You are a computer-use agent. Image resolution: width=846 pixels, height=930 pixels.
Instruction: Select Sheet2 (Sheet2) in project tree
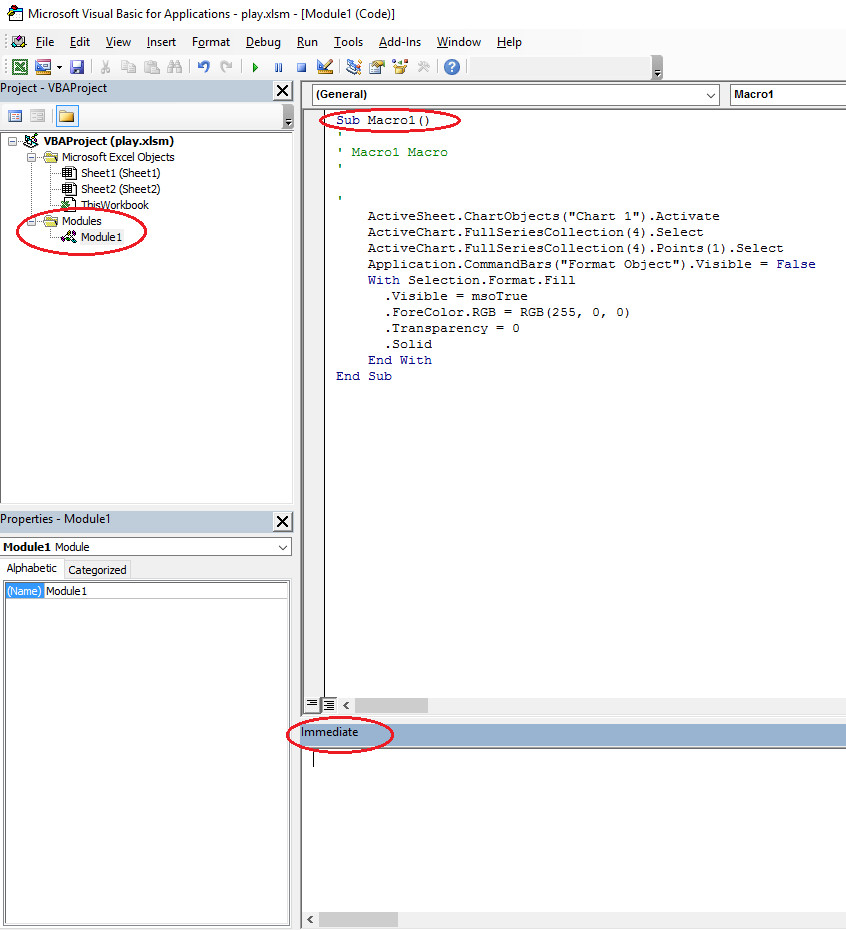click(120, 189)
